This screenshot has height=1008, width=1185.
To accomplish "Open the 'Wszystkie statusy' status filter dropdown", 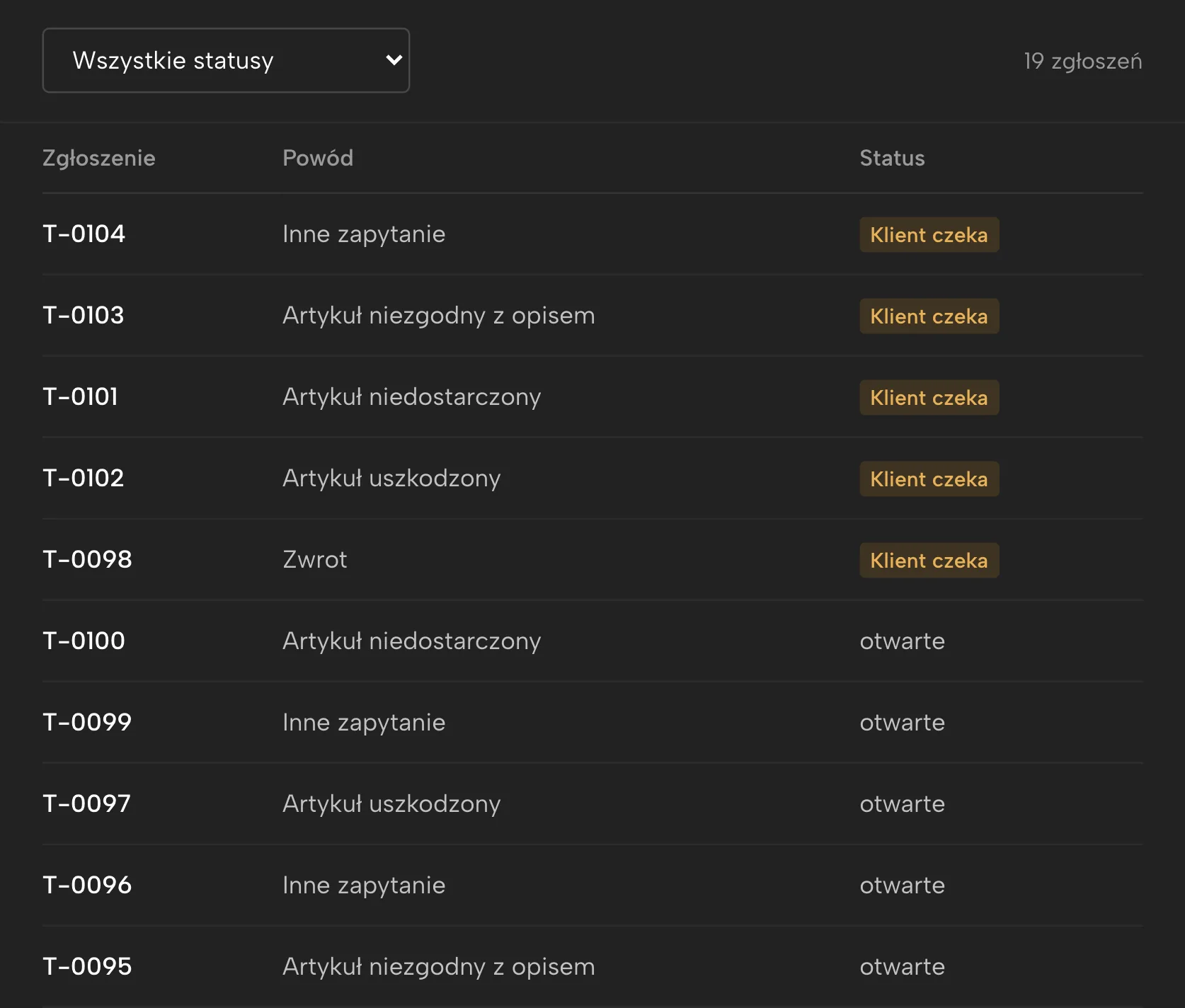I will [226, 60].
